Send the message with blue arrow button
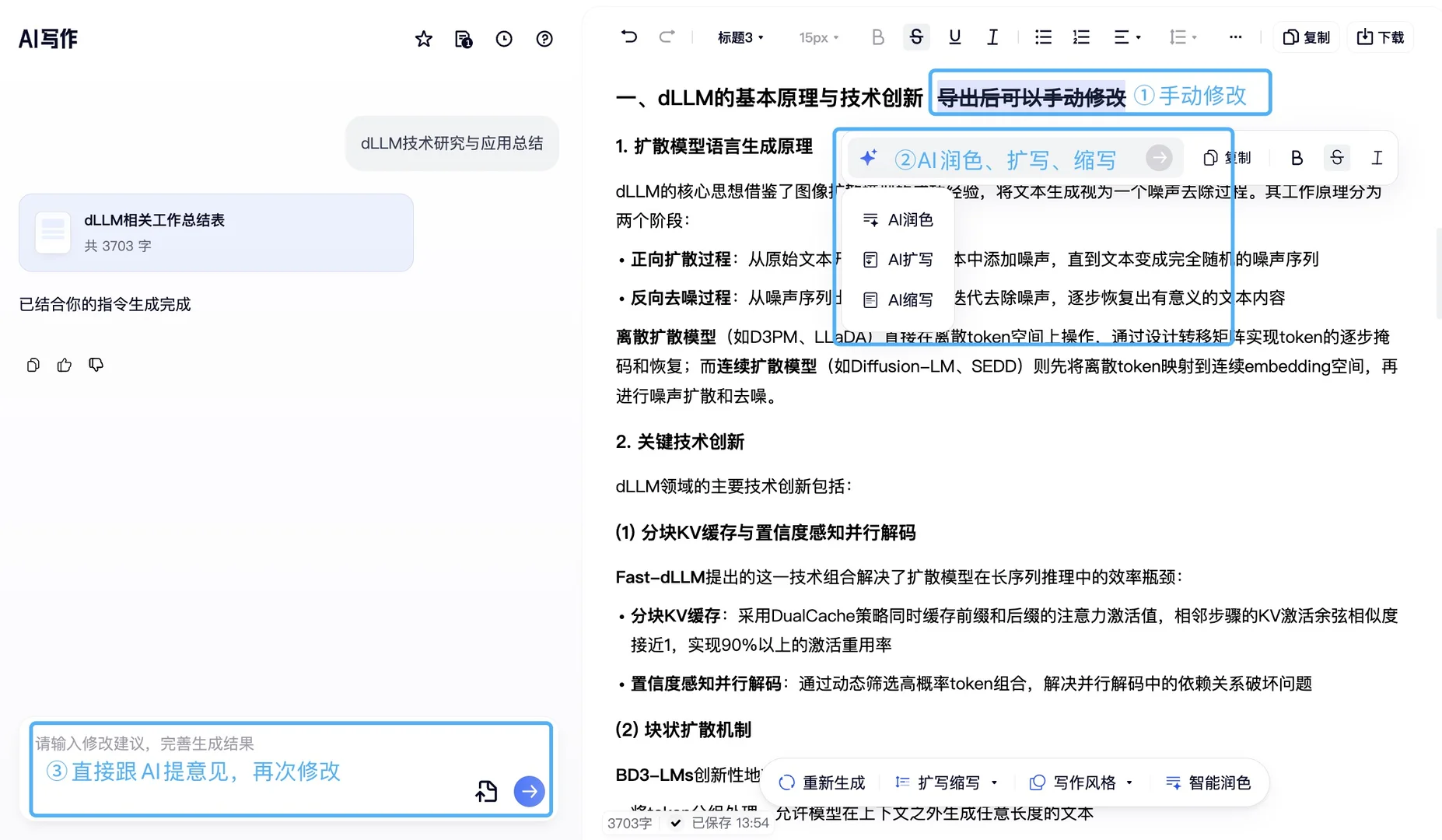1442x840 pixels. [529, 791]
